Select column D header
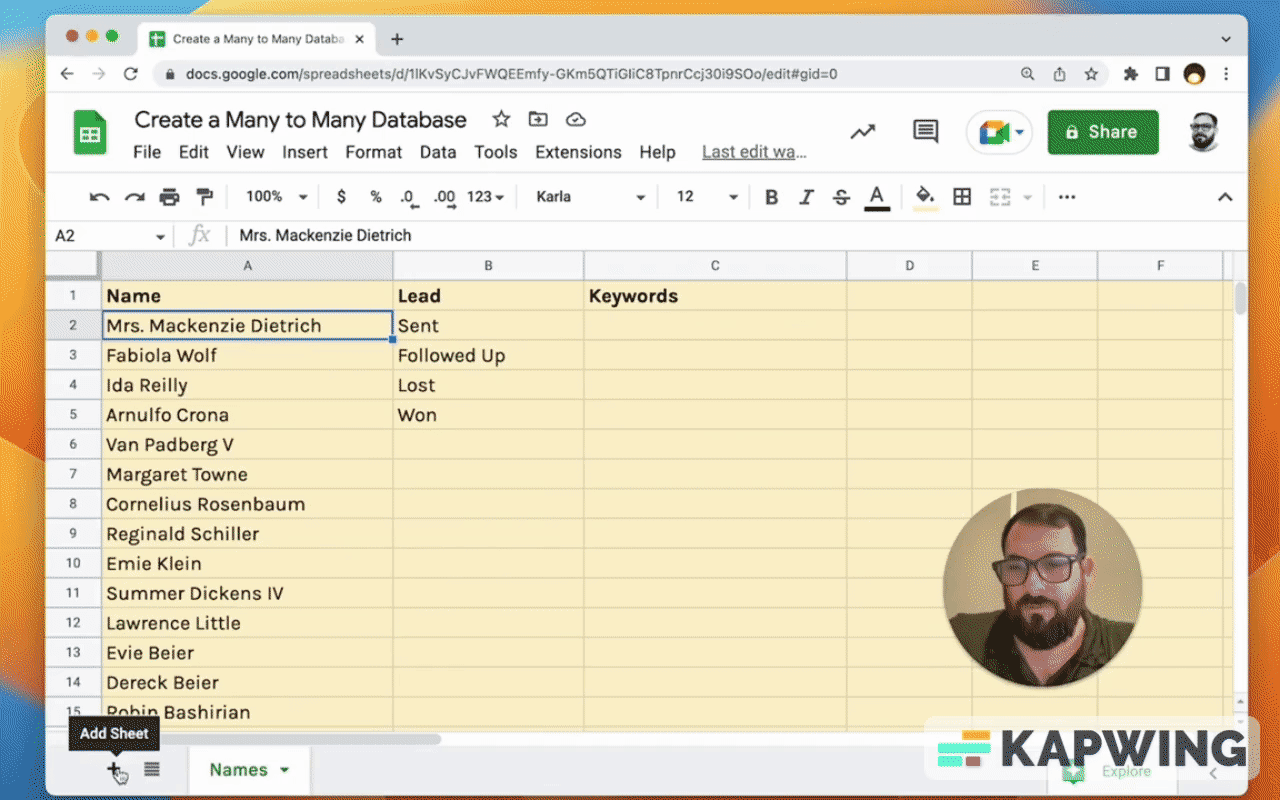This screenshot has width=1280, height=800. pyautogui.click(x=909, y=265)
